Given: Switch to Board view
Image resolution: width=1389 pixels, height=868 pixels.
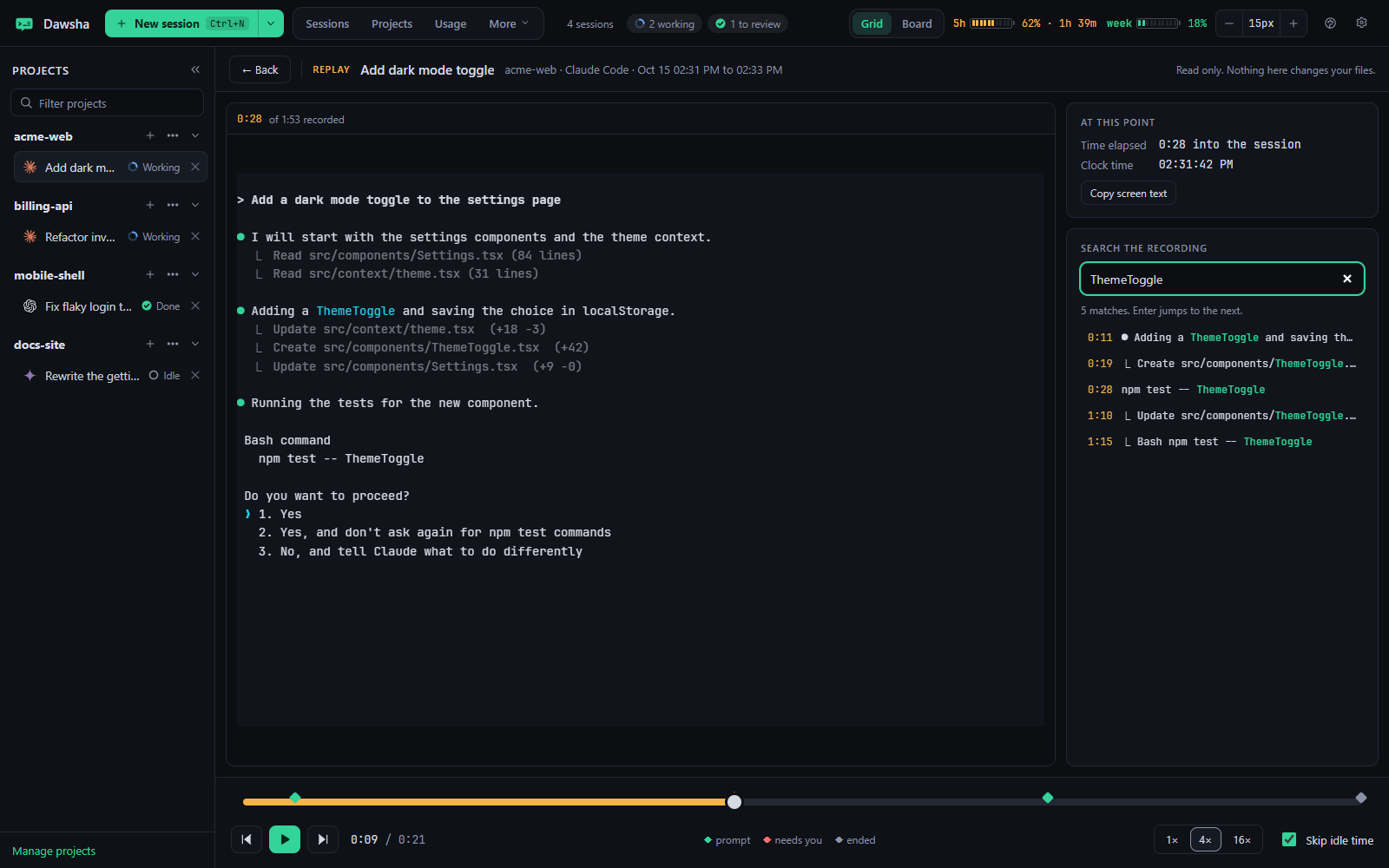Looking at the screenshot, I should coord(917,23).
